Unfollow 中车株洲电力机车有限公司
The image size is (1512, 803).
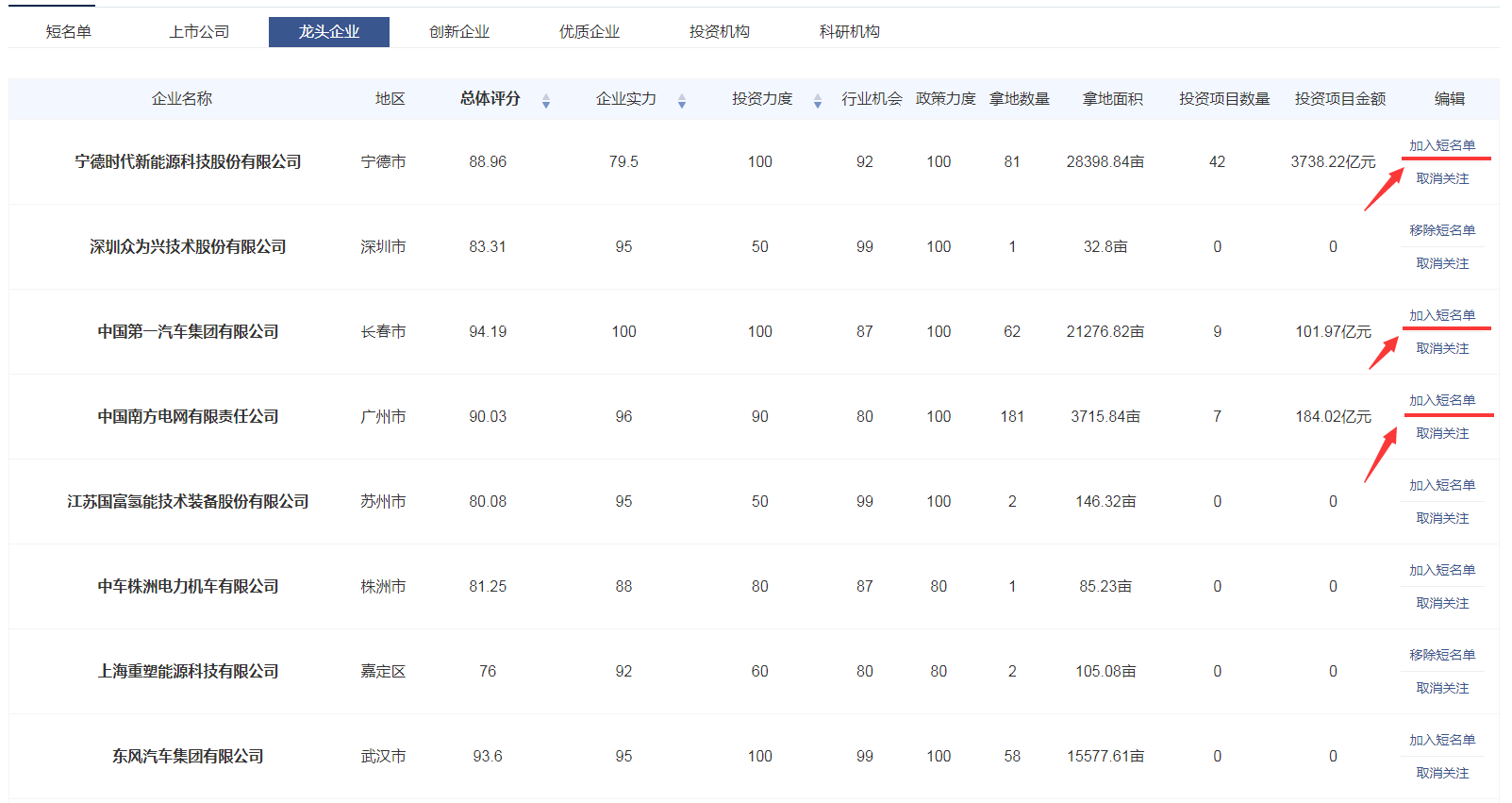click(1442, 603)
